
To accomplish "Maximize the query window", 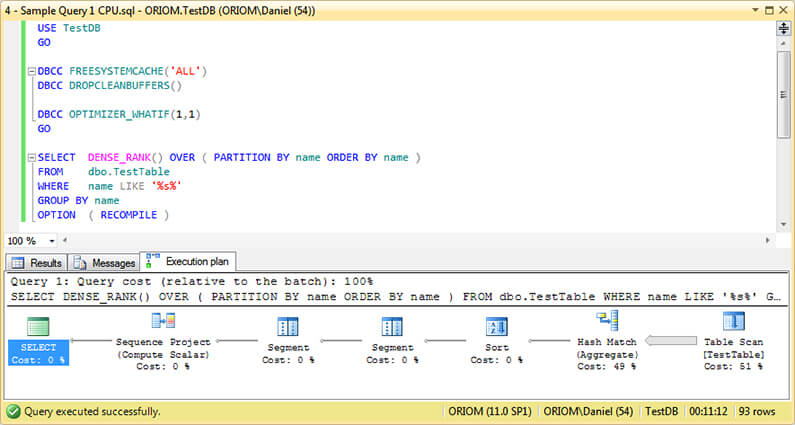I will [770, 10].
